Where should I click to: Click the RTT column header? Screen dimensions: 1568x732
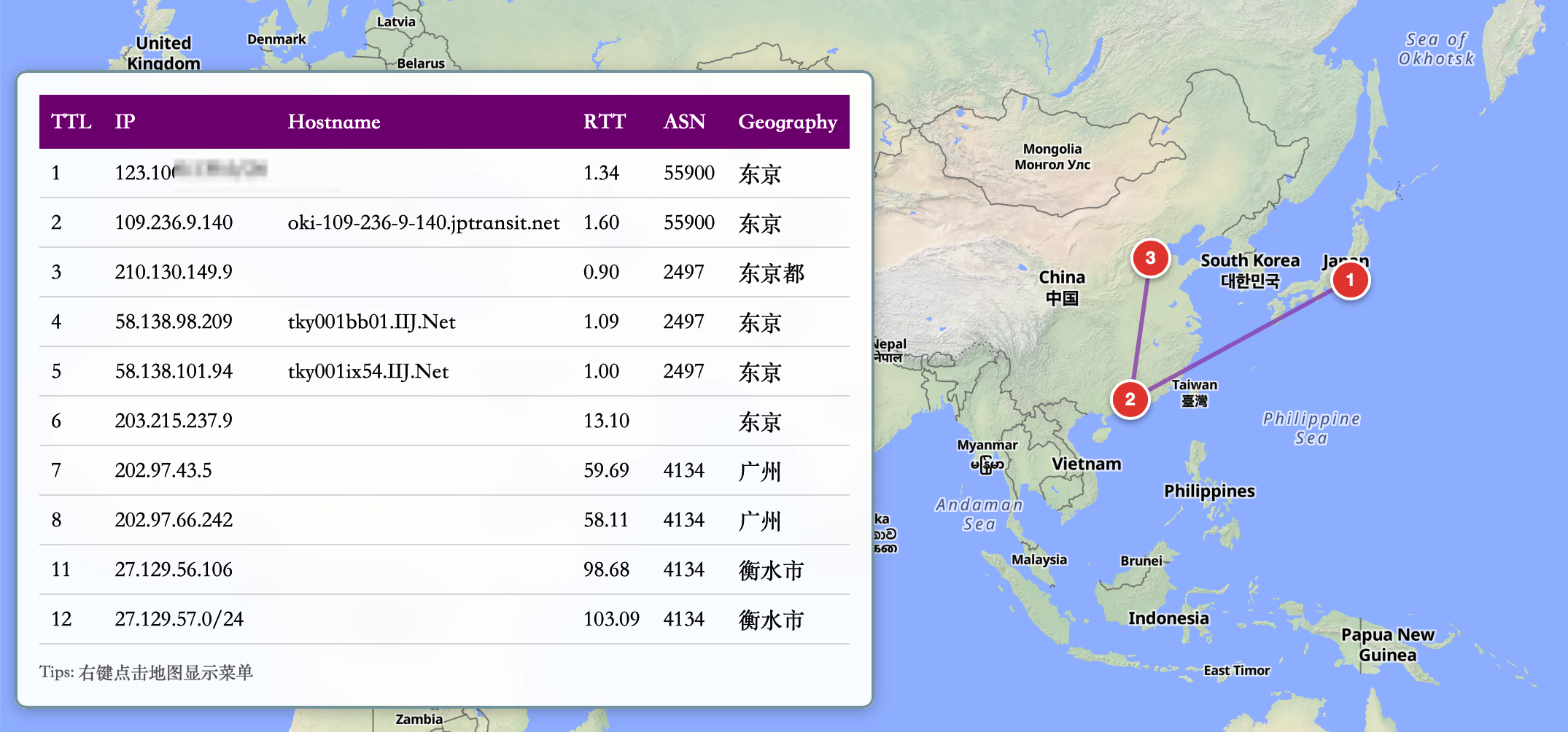coord(604,122)
